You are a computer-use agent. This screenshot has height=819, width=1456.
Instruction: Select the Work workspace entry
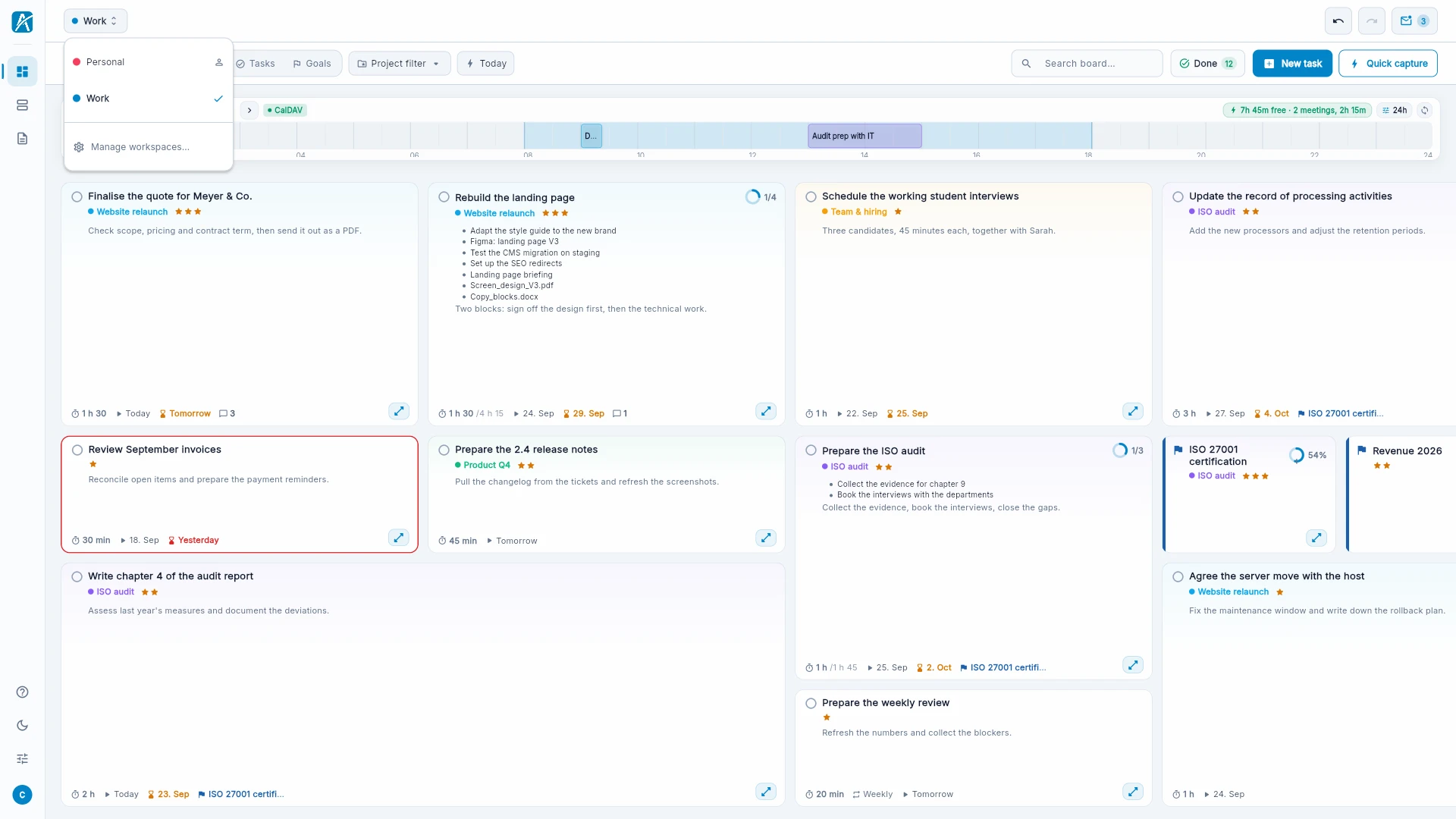[x=148, y=99]
